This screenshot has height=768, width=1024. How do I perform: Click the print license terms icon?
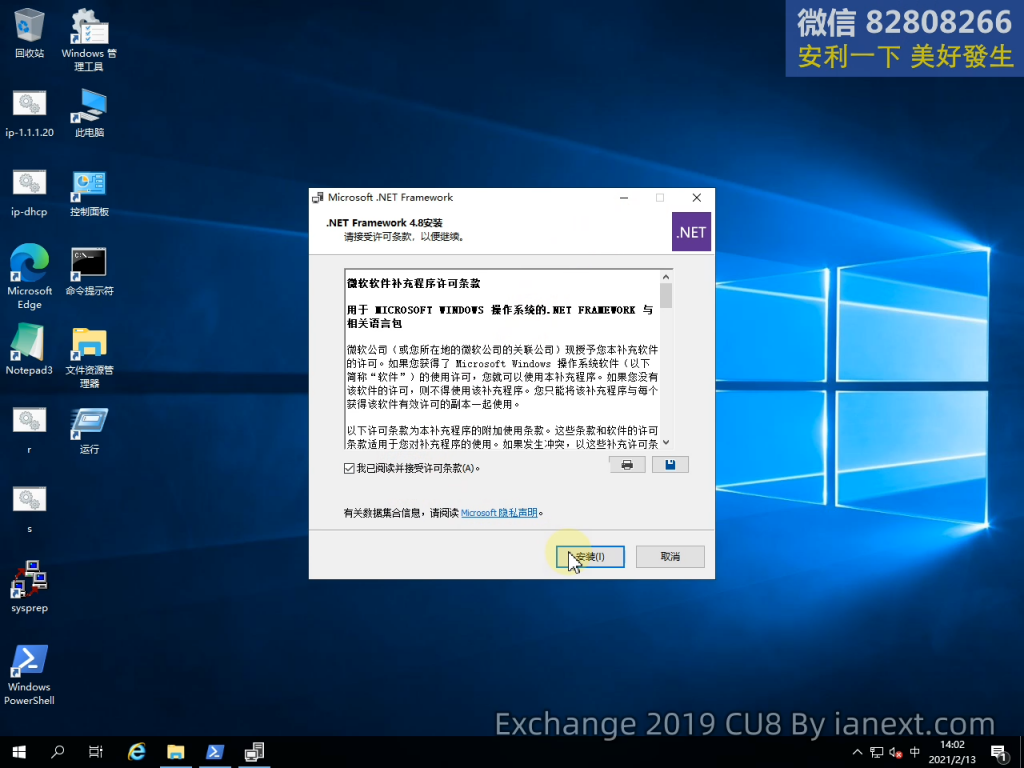(627, 465)
